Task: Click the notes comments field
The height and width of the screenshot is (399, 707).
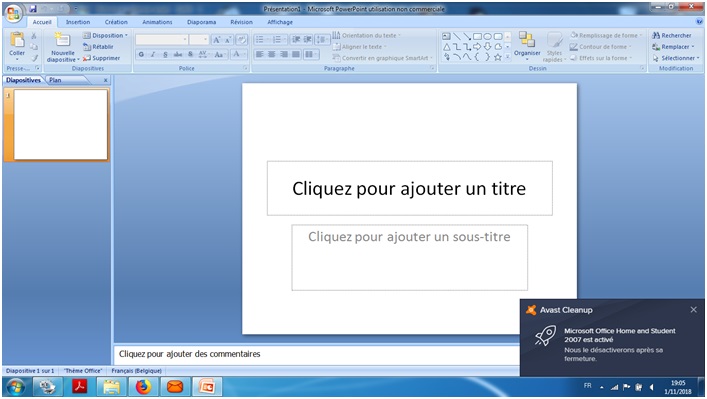Action: point(317,354)
